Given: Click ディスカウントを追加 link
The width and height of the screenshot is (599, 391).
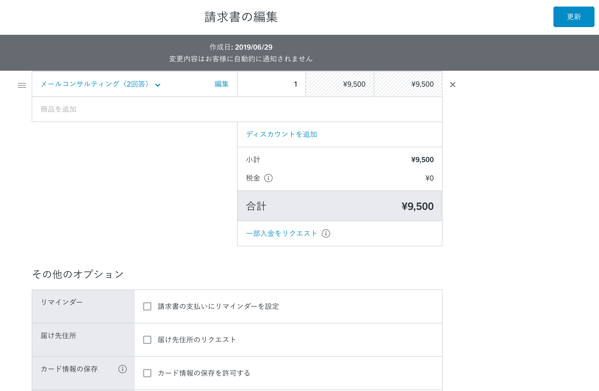Looking at the screenshot, I should (282, 134).
